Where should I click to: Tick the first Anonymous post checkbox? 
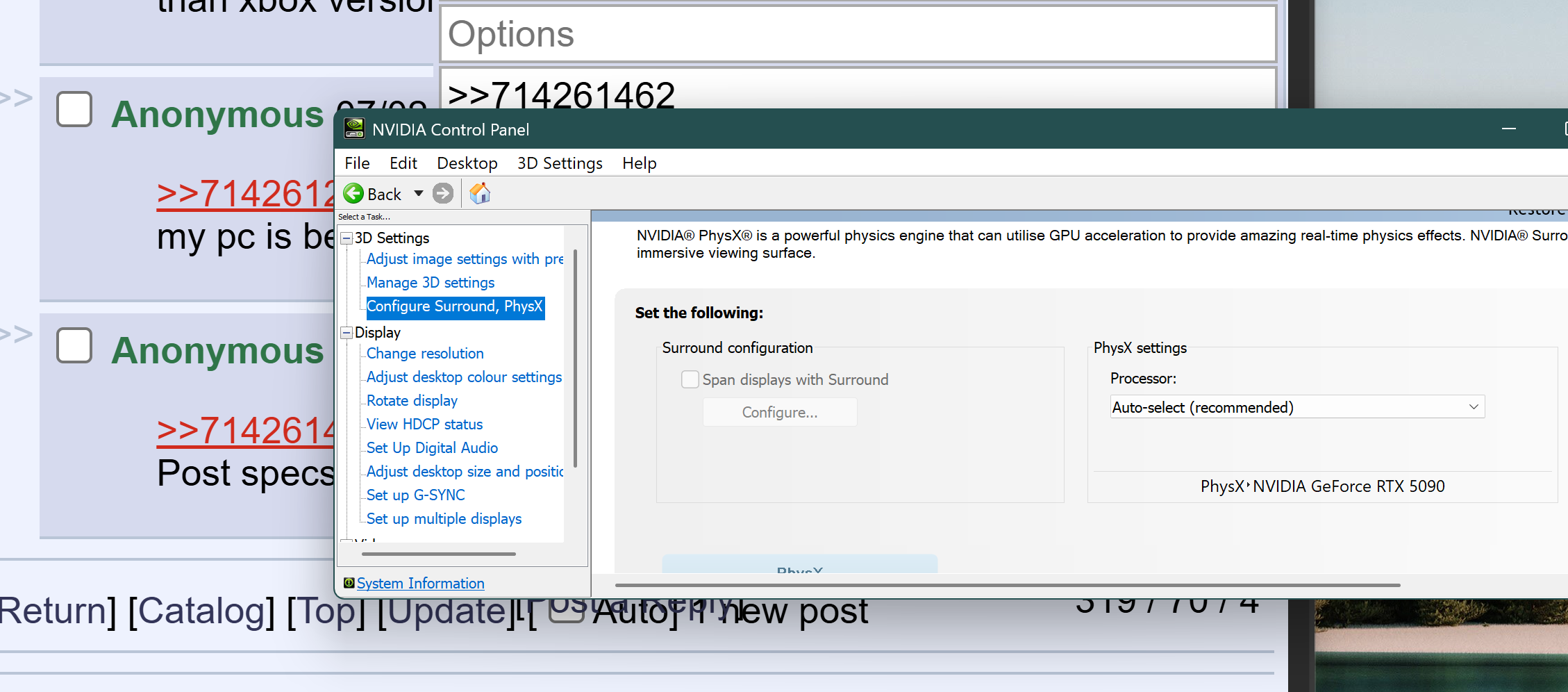[74, 109]
